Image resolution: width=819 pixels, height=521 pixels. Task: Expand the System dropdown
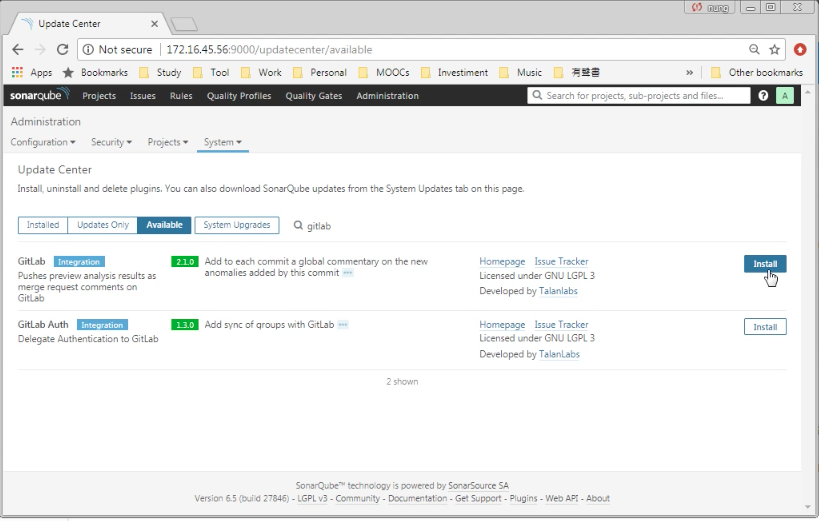[223, 142]
